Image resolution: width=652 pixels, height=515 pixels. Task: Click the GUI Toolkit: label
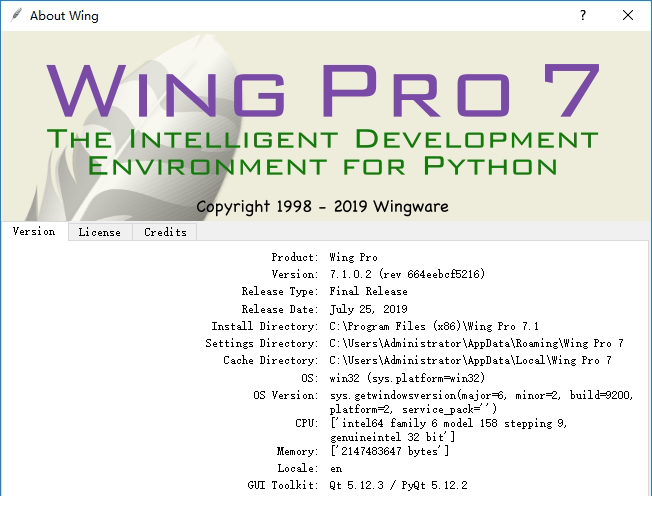click(283, 485)
